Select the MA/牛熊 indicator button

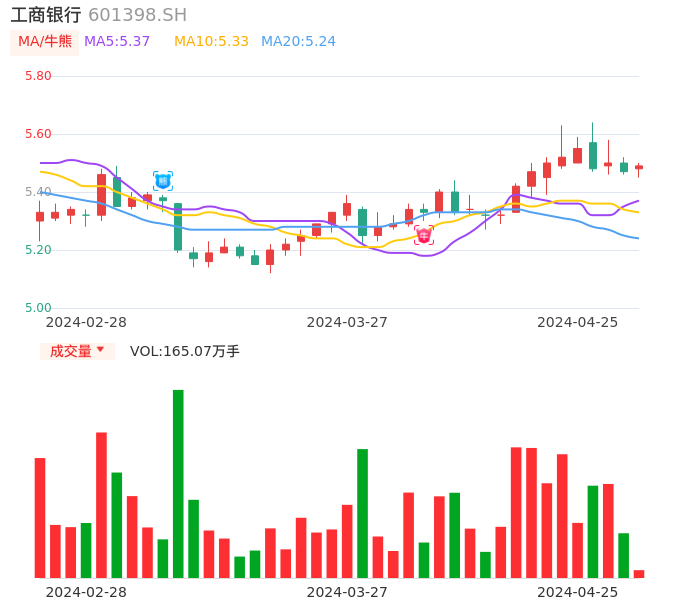point(45,42)
